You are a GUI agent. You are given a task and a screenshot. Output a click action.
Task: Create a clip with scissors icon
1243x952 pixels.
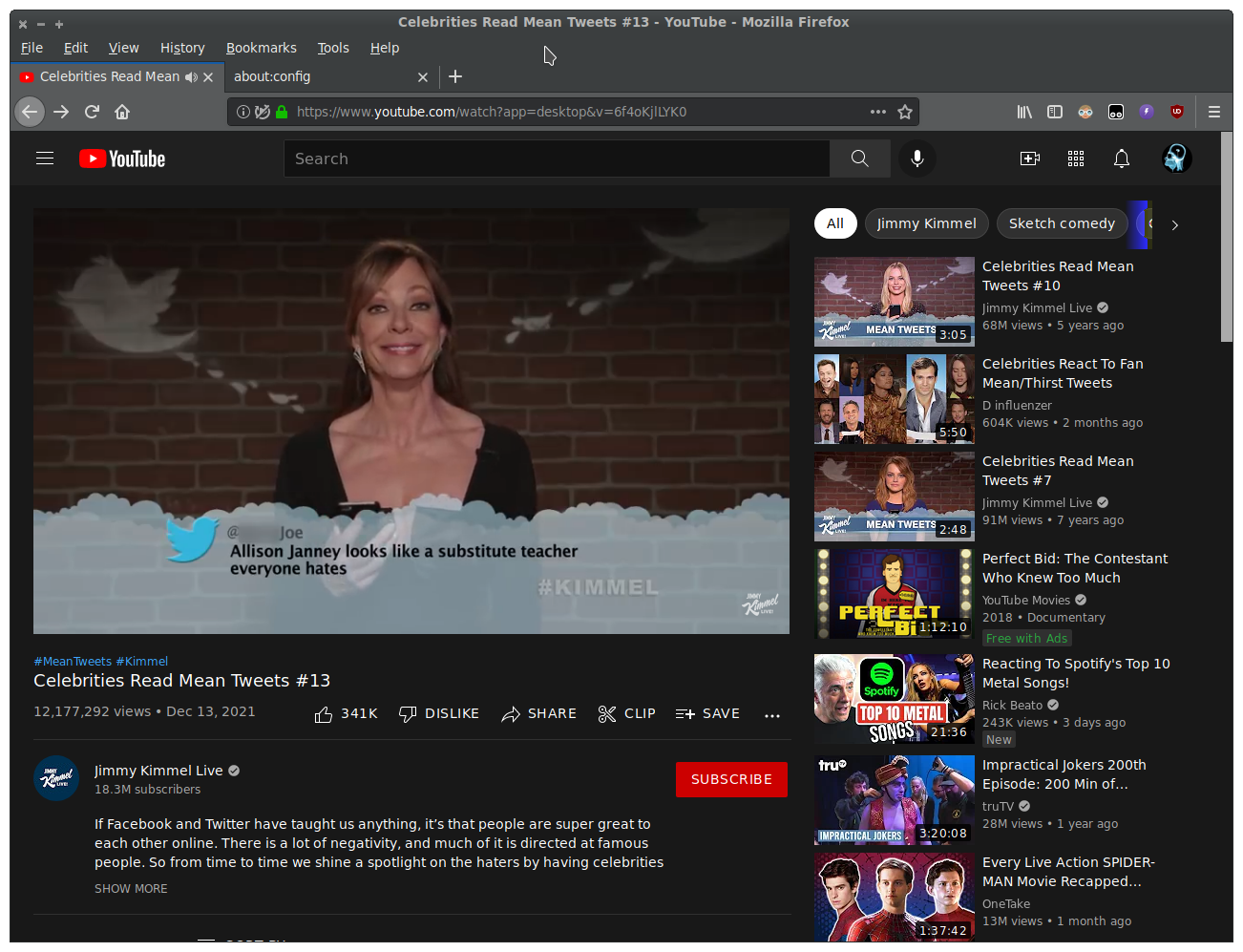(x=626, y=714)
